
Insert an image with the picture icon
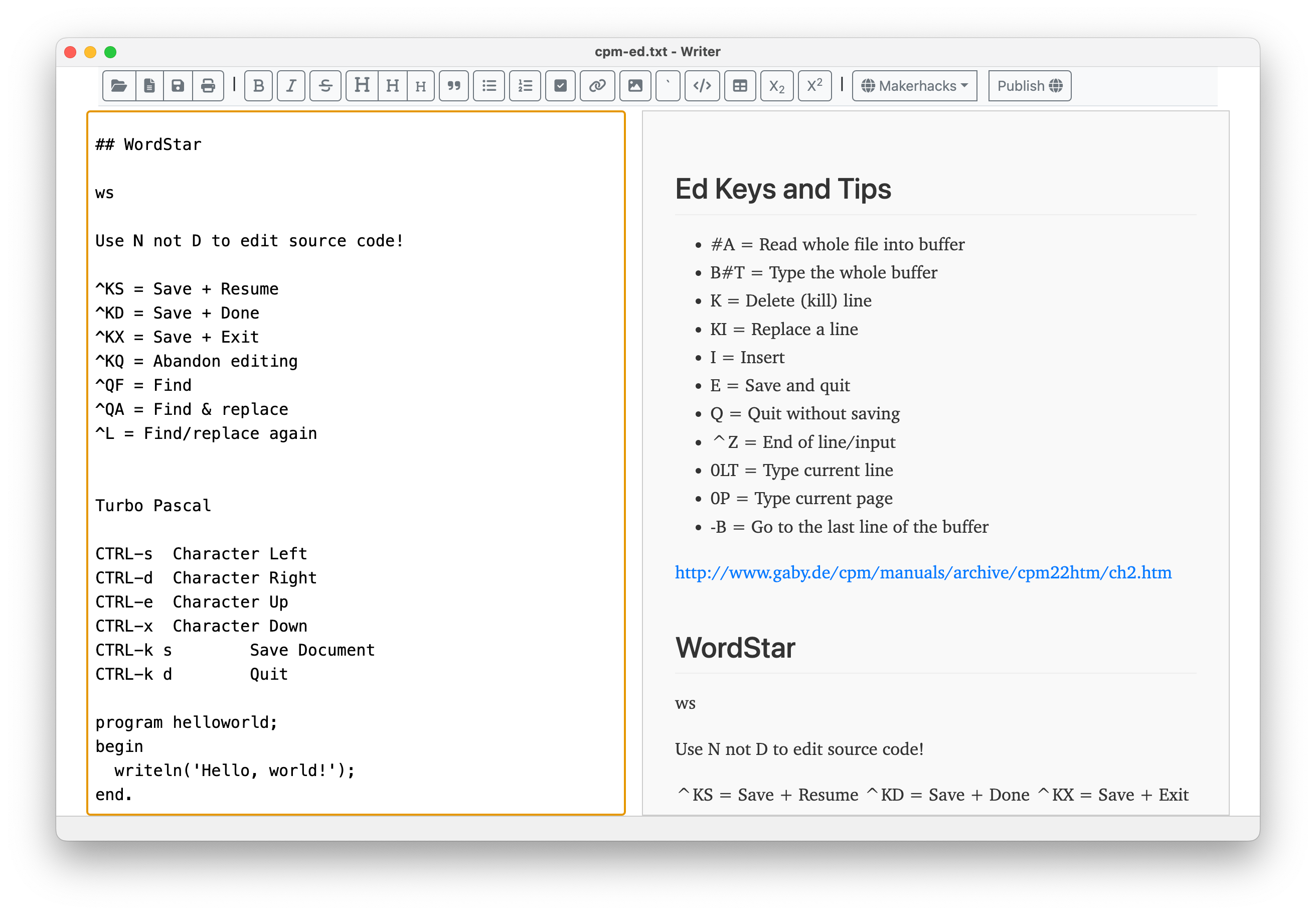click(634, 85)
